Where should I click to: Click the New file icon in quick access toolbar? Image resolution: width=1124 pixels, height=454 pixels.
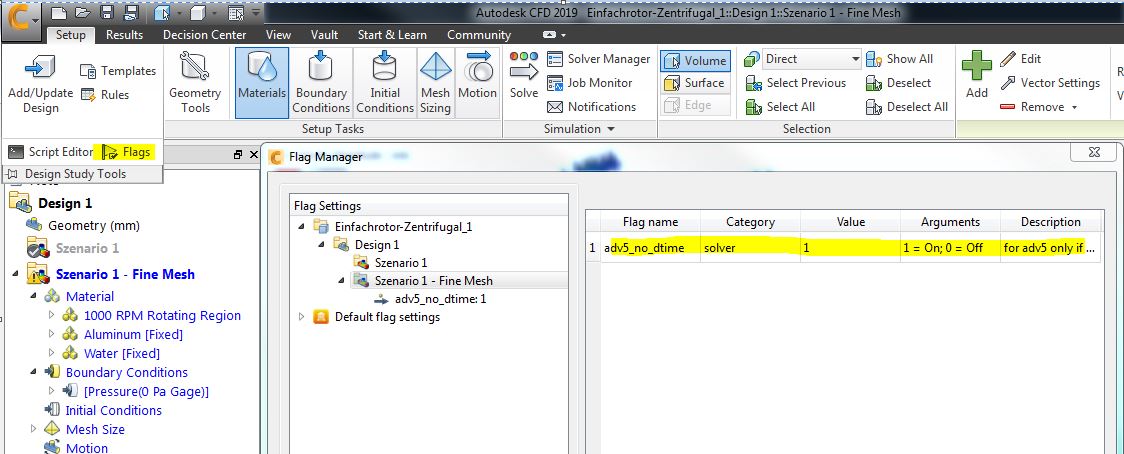coord(59,13)
